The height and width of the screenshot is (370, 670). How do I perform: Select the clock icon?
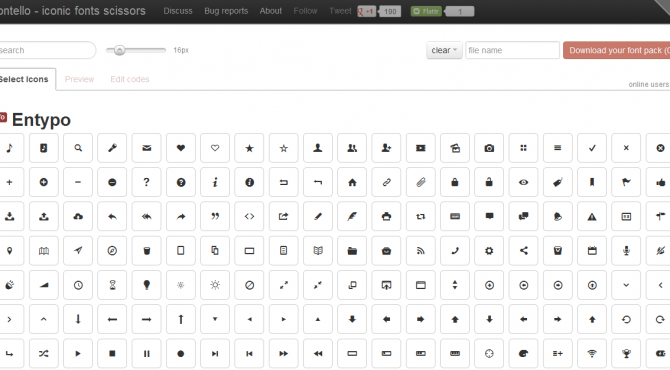[x=78, y=285]
